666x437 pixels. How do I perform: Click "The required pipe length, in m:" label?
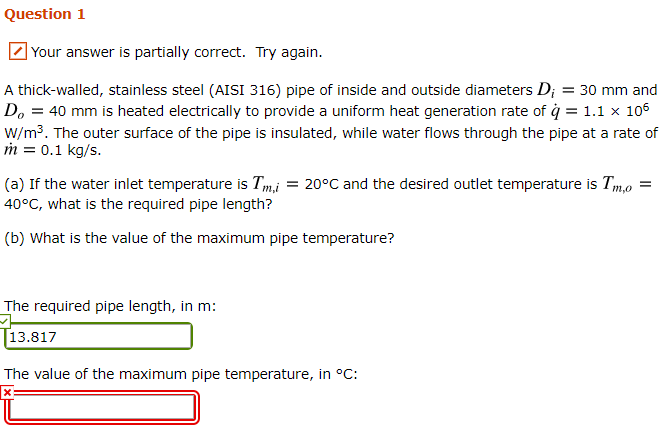pyautogui.click(x=110, y=306)
